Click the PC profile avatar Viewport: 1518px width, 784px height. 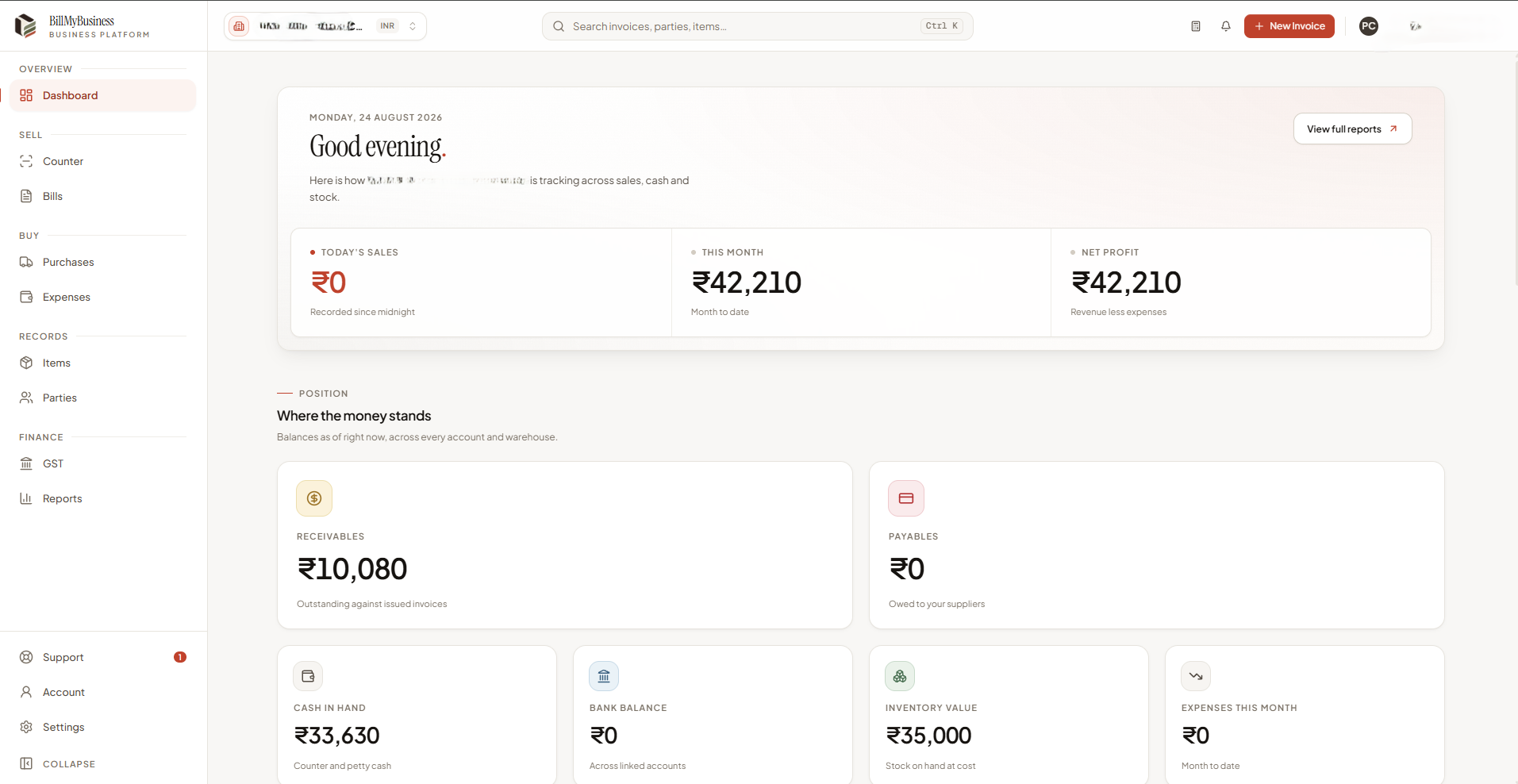pyautogui.click(x=1369, y=26)
